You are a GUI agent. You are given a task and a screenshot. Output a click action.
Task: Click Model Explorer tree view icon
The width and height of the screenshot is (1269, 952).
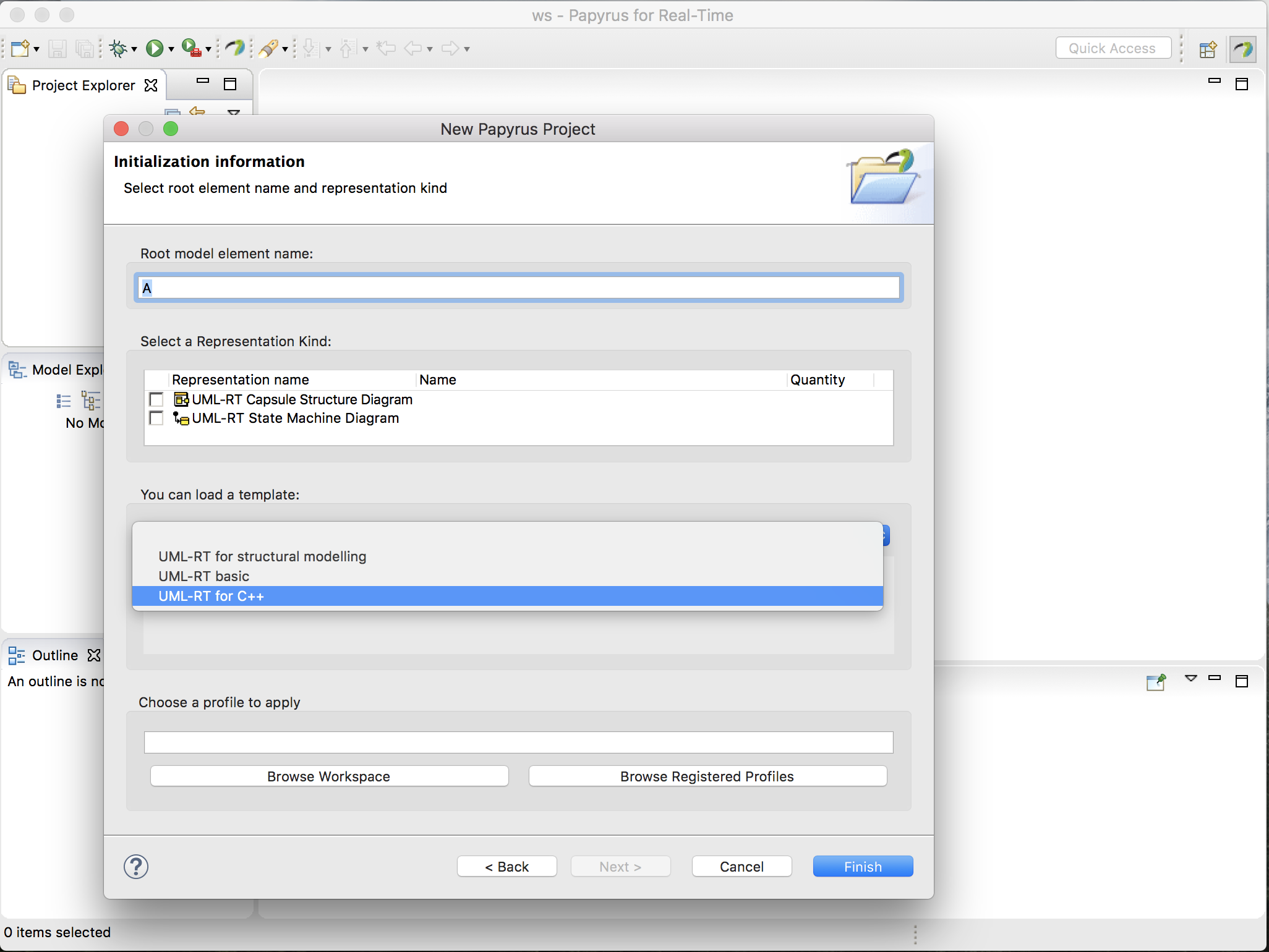[x=91, y=401]
